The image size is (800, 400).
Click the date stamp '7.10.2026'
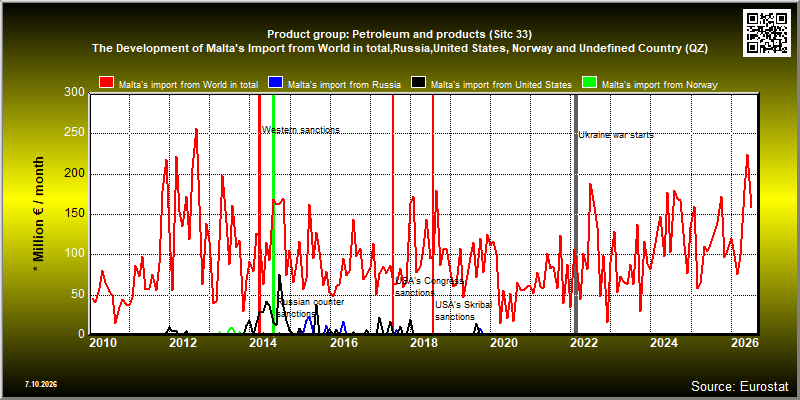tap(41, 383)
